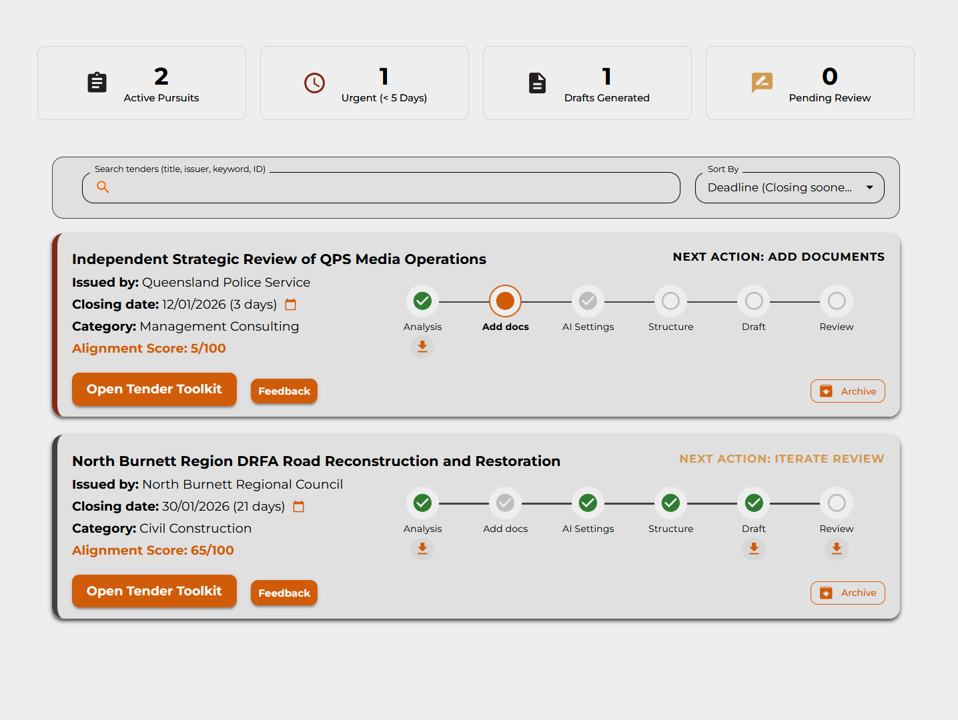
Task: Open Tender Toolkit for QPS Media Operations
Action: click(154, 389)
